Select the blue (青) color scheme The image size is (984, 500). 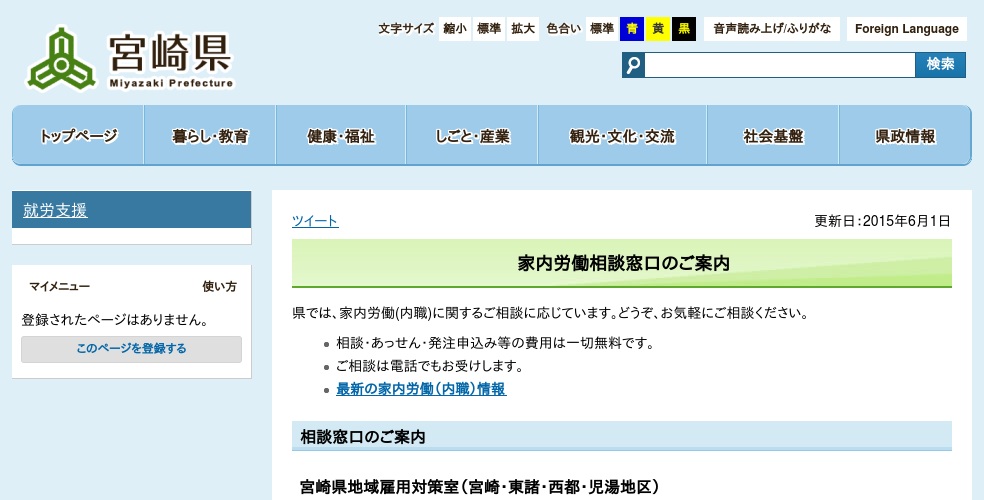pyautogui.click(x=632, y=29)
